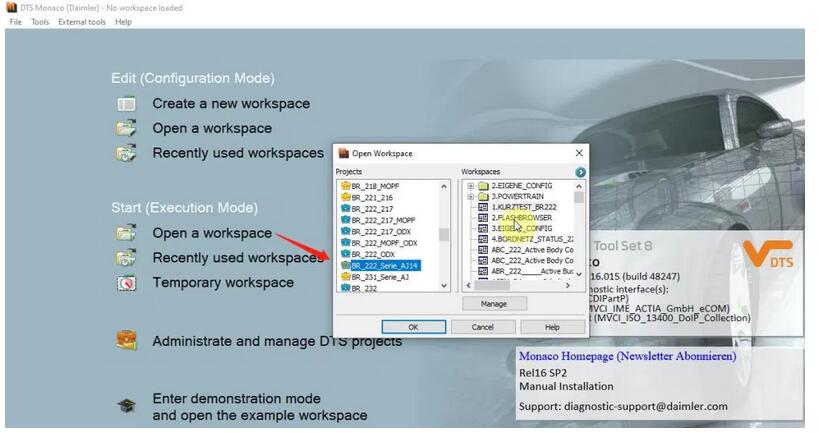Click the Open a workspace icon under Start mode
The height and width of the screenshot is (433, 819).
click(x=126, y=233)
